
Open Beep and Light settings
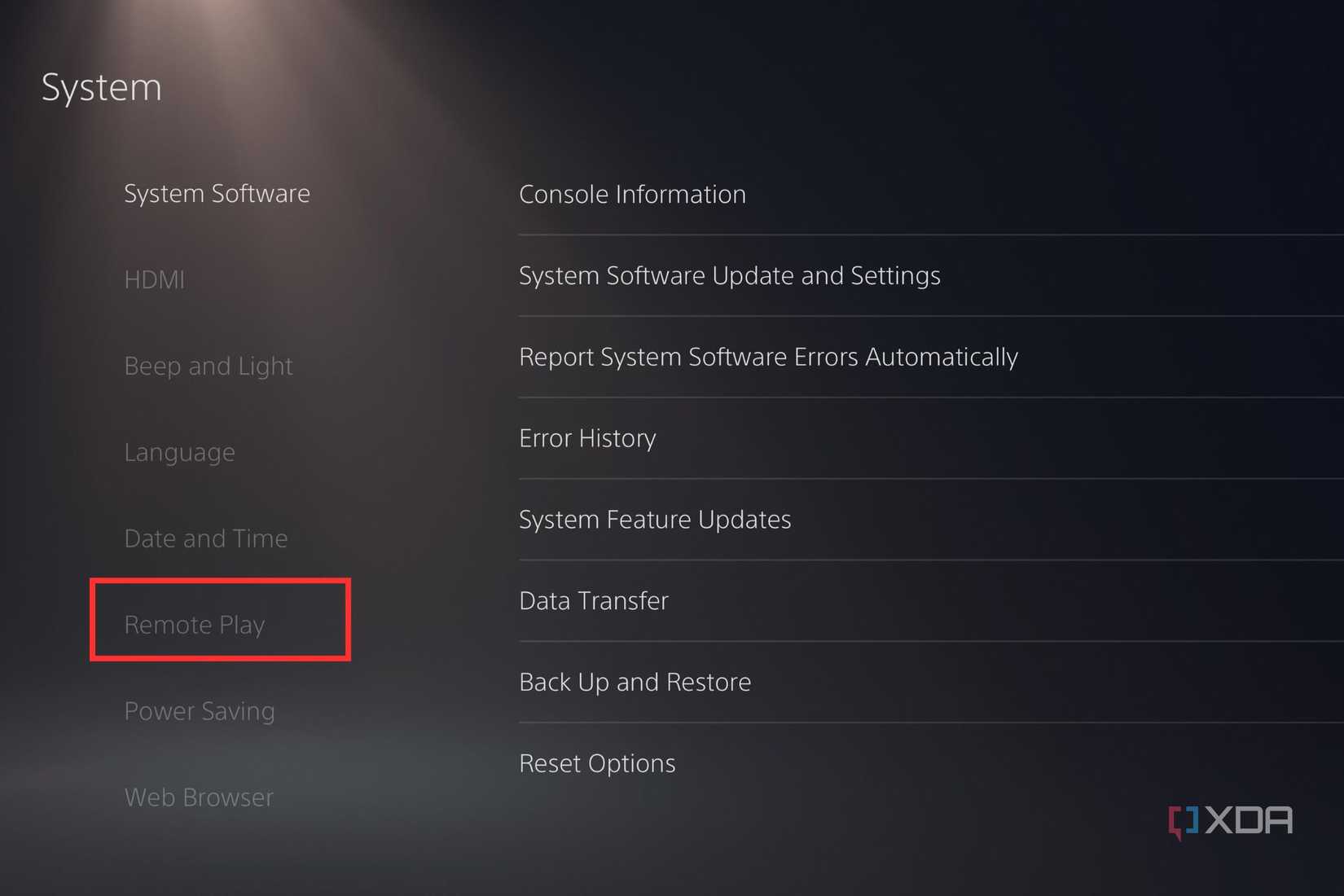(209, 366)
